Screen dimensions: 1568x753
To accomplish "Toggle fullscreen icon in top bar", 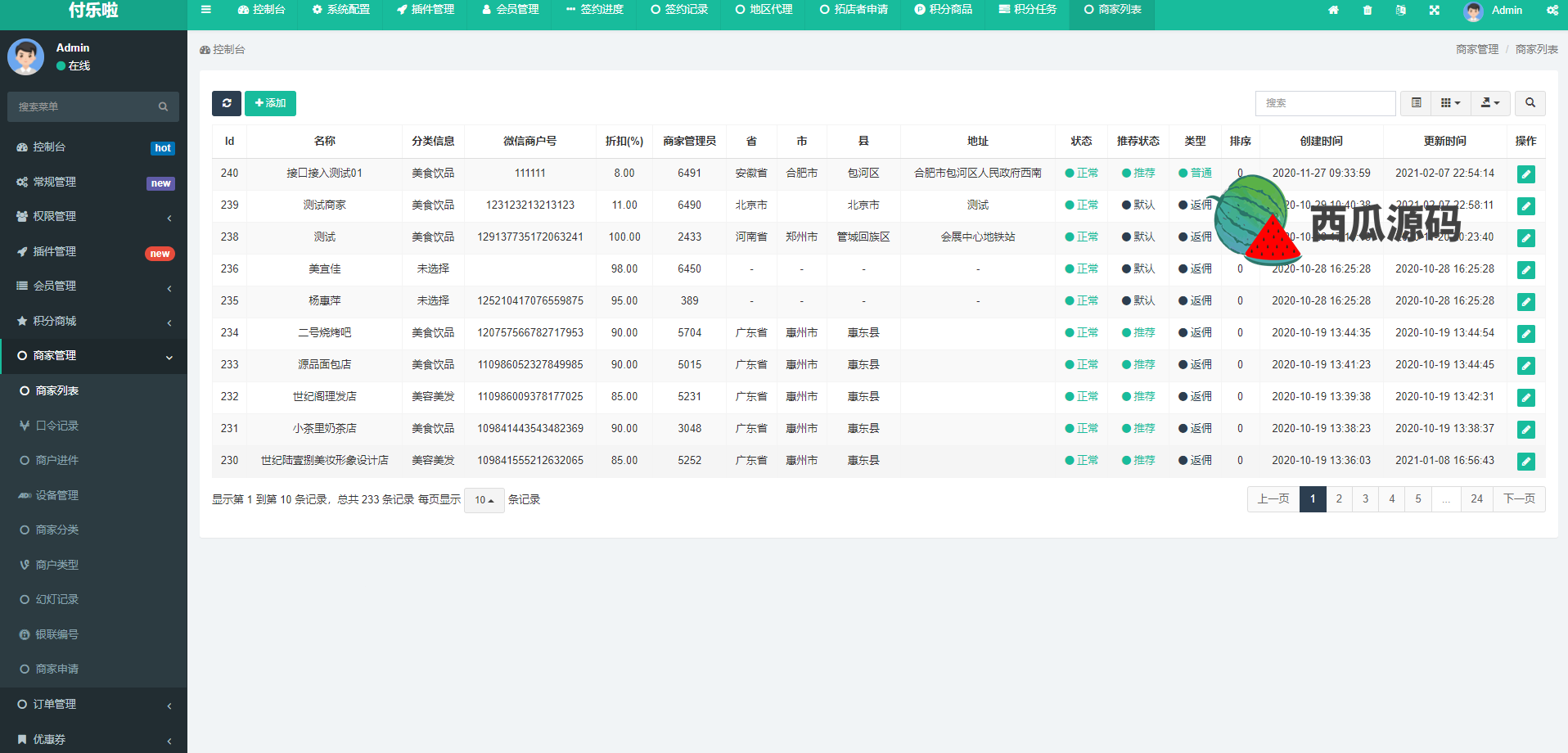I will (1435, 11).
